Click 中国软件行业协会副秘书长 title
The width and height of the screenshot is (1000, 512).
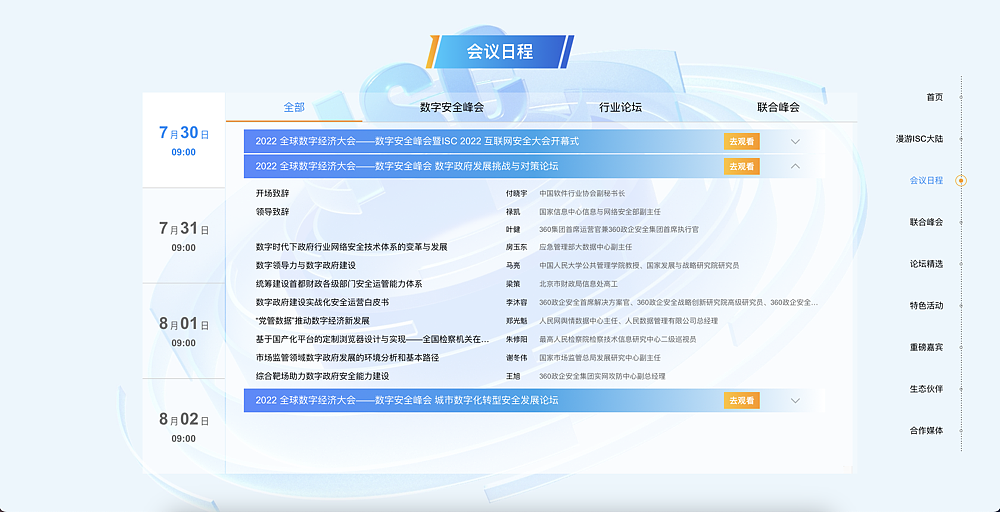[582, 193]
